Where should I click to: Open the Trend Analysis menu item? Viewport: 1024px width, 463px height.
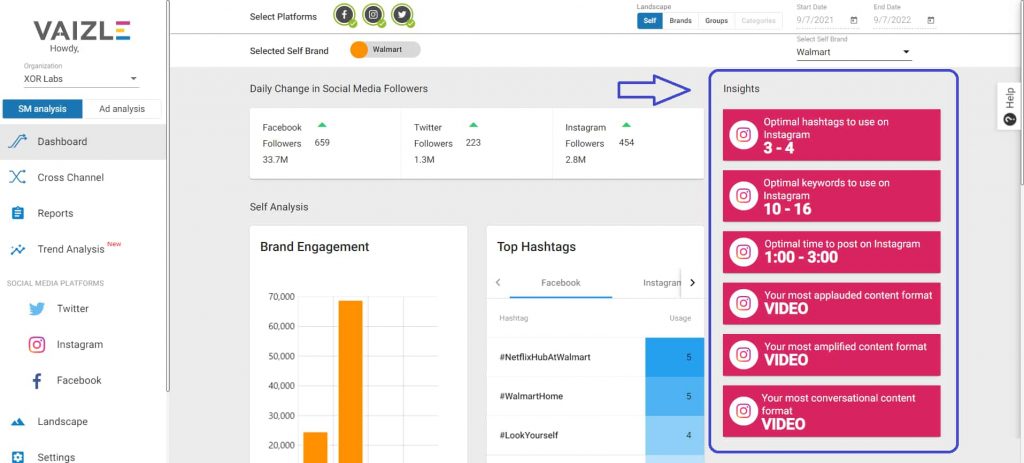(x=83, y=249)
